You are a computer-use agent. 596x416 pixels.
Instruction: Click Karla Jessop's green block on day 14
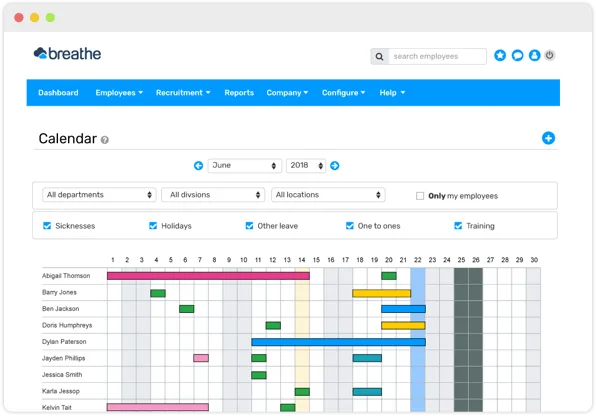click(302, 392)
